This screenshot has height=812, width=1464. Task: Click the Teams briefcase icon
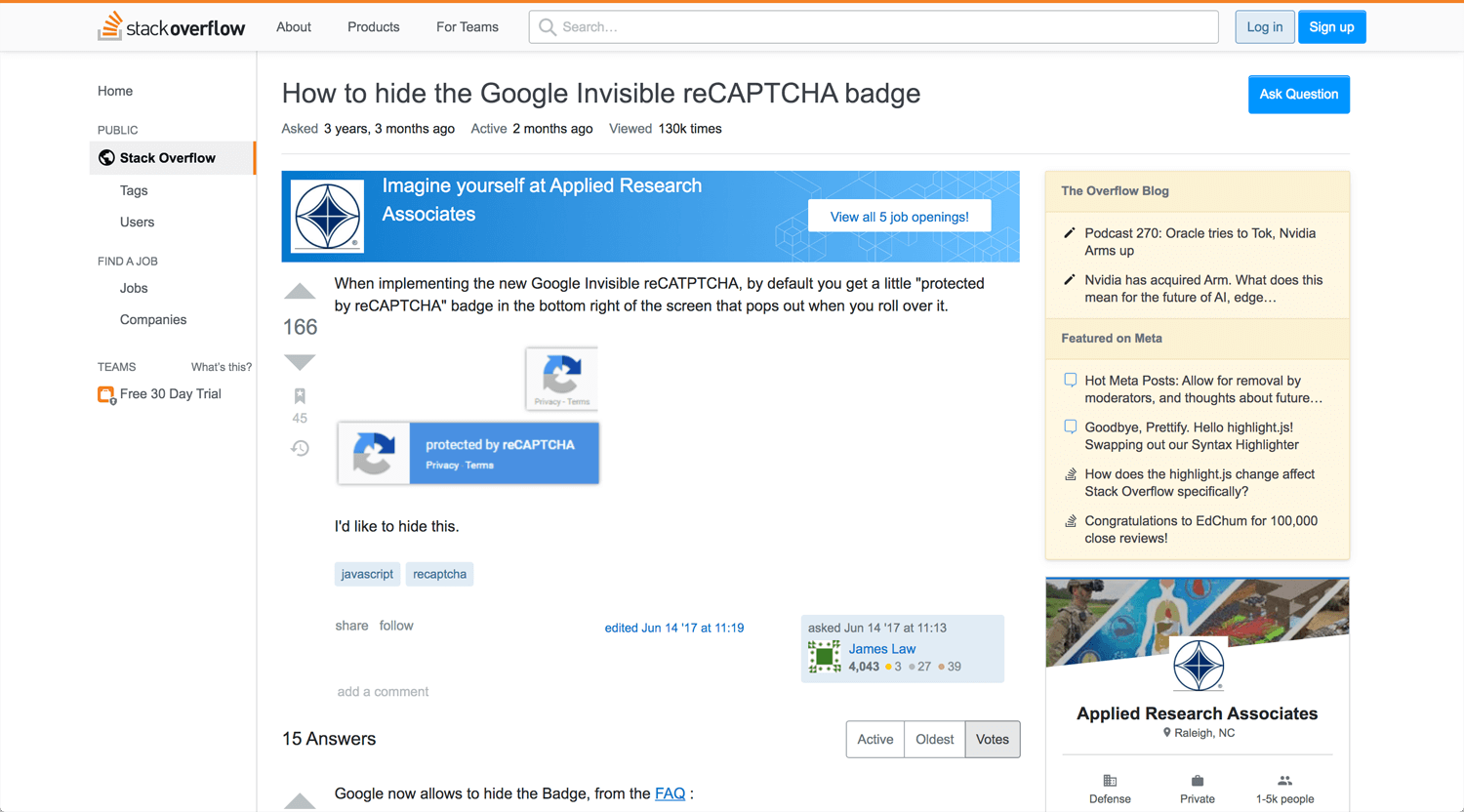(106, 394)
